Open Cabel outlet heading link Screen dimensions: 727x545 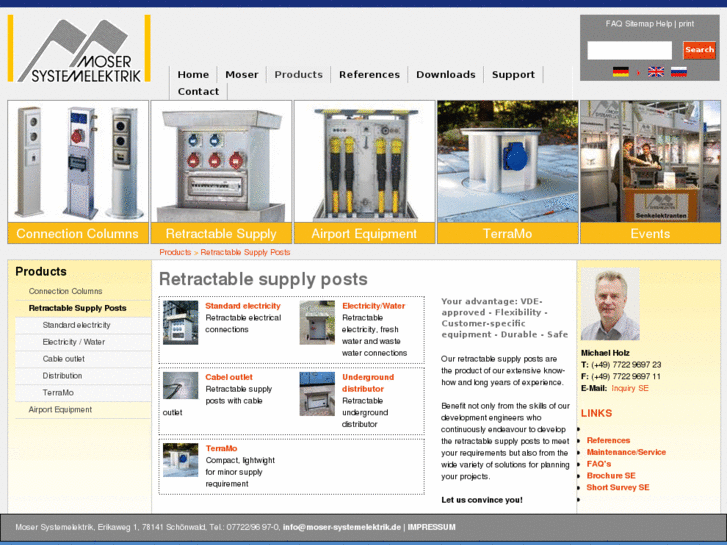point(229,377)
